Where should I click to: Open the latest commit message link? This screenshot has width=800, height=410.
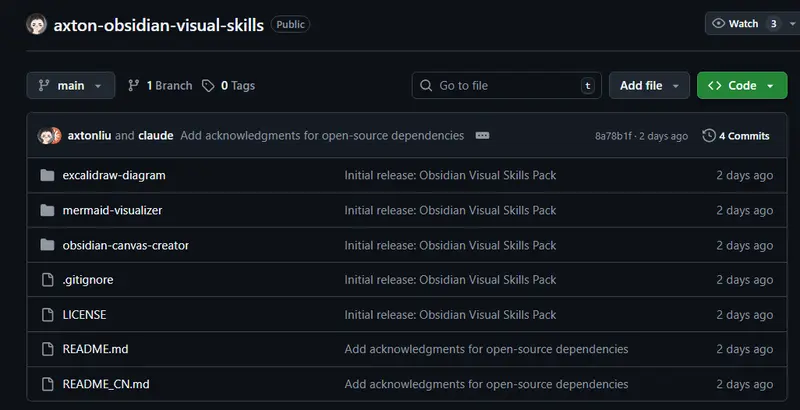tap(322, 136)
